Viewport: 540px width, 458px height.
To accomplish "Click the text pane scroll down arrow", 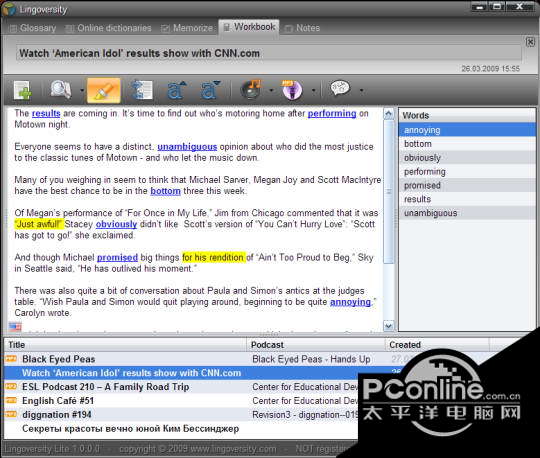I will click(388, 325).
